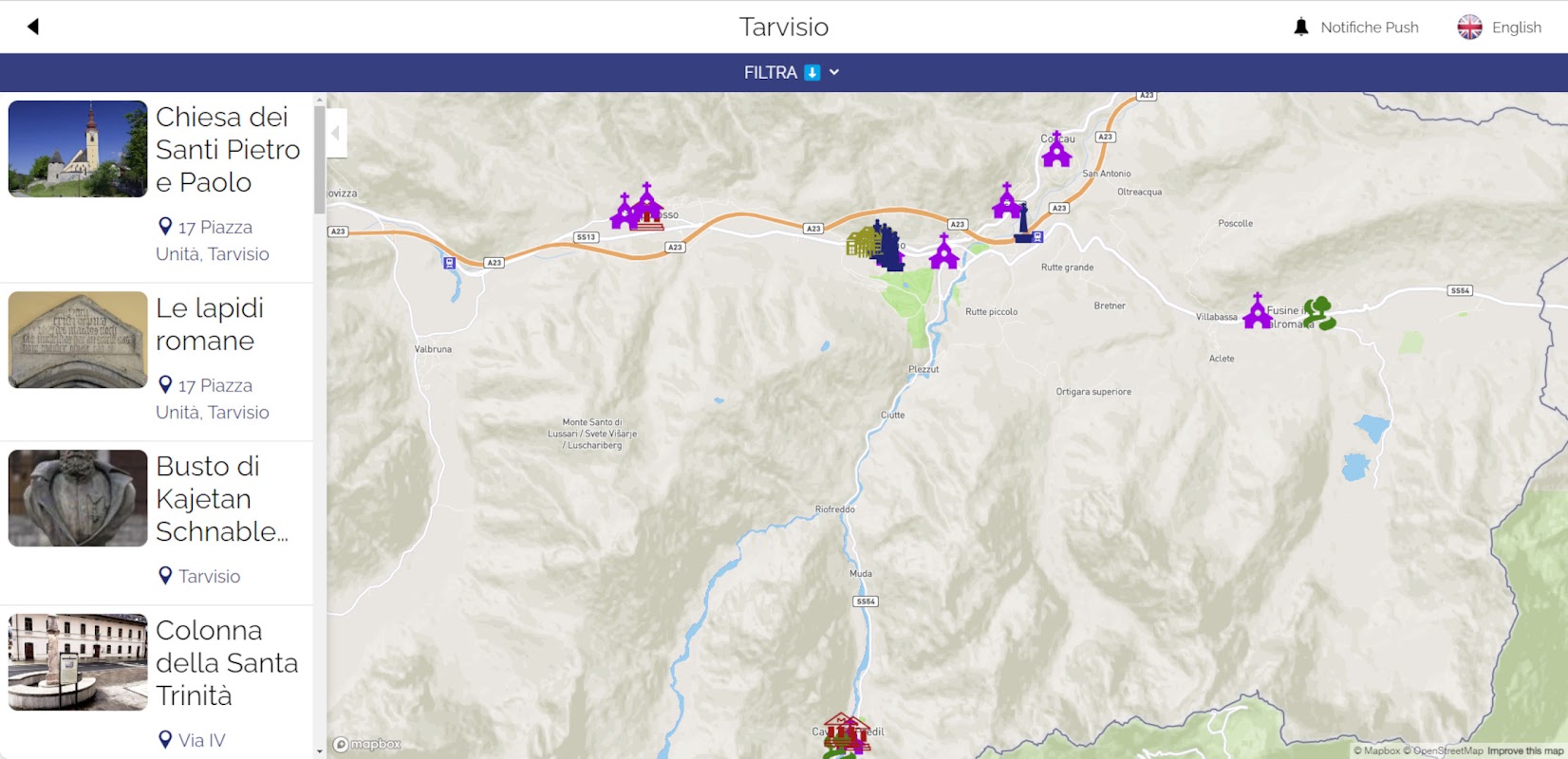Screen dimensions: 1568x759
Task: Switch language via English label
Action: point(1517,28)
